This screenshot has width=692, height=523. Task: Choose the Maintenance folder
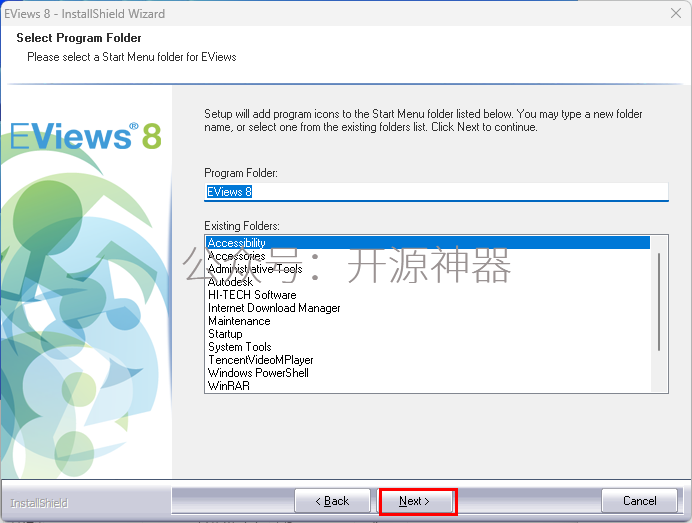[239, 321]
